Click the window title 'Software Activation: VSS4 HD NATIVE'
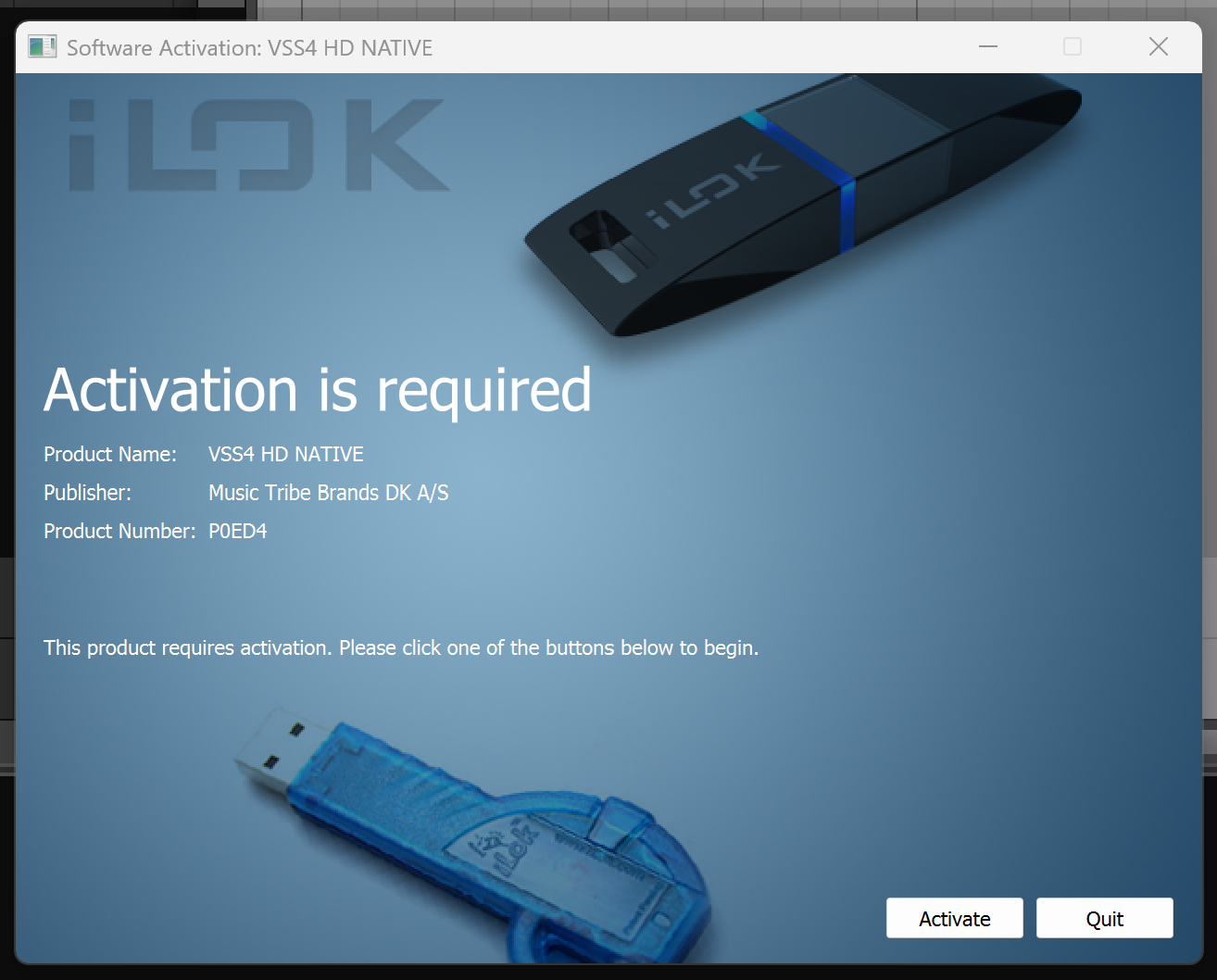 pyautogui.click(x=250, y=48)
